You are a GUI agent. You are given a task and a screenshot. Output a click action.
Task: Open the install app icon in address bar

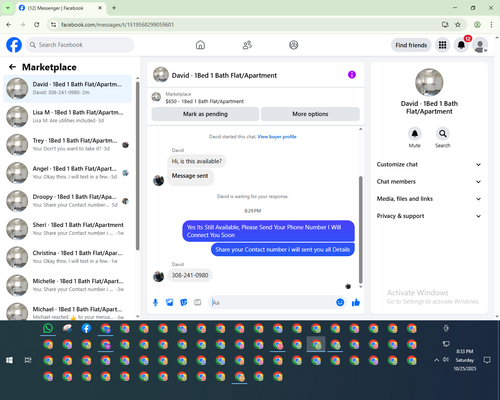click(445, 25)
